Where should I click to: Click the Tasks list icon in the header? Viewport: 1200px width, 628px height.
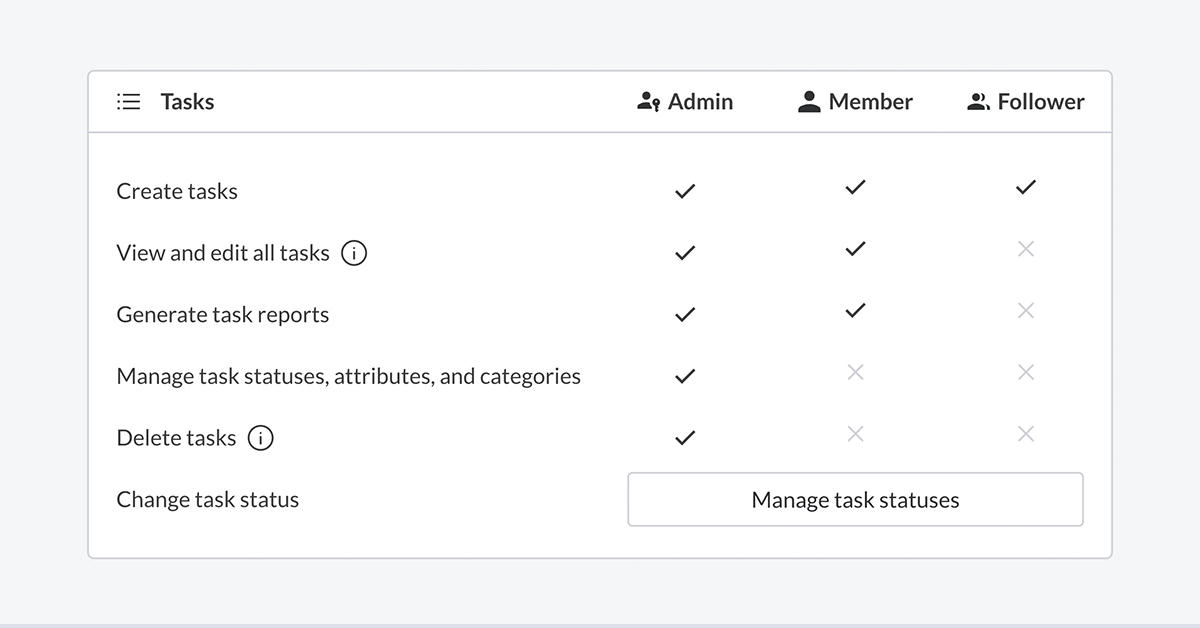(128, 101)
